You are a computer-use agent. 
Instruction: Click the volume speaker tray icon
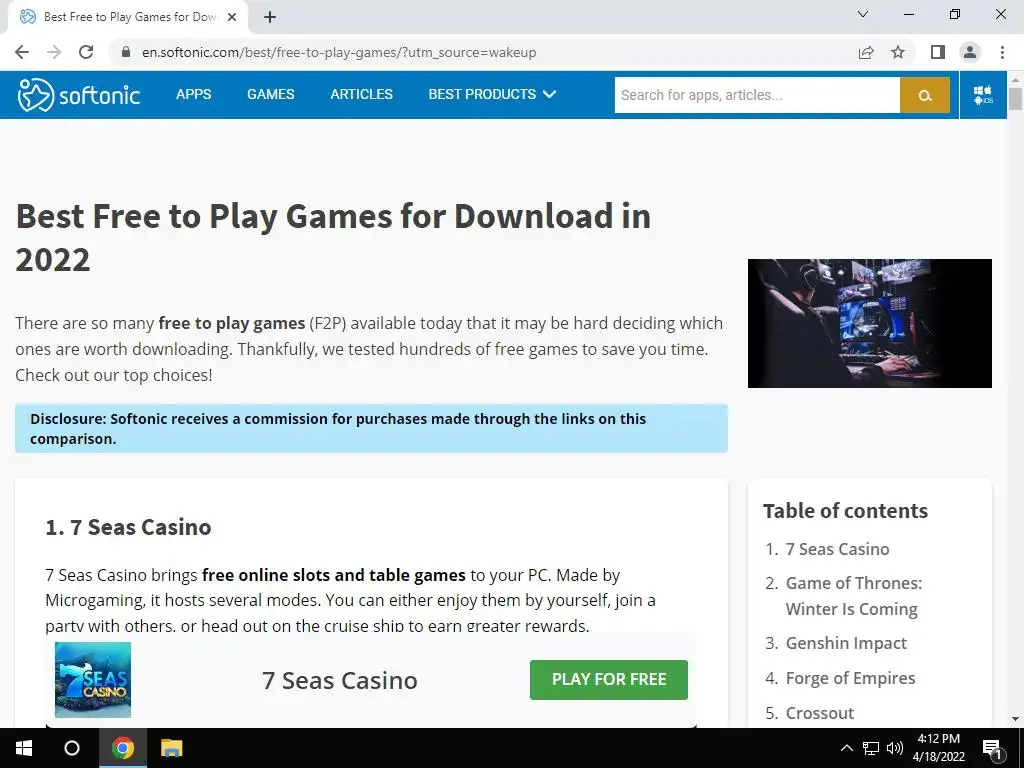coord(895,748)
